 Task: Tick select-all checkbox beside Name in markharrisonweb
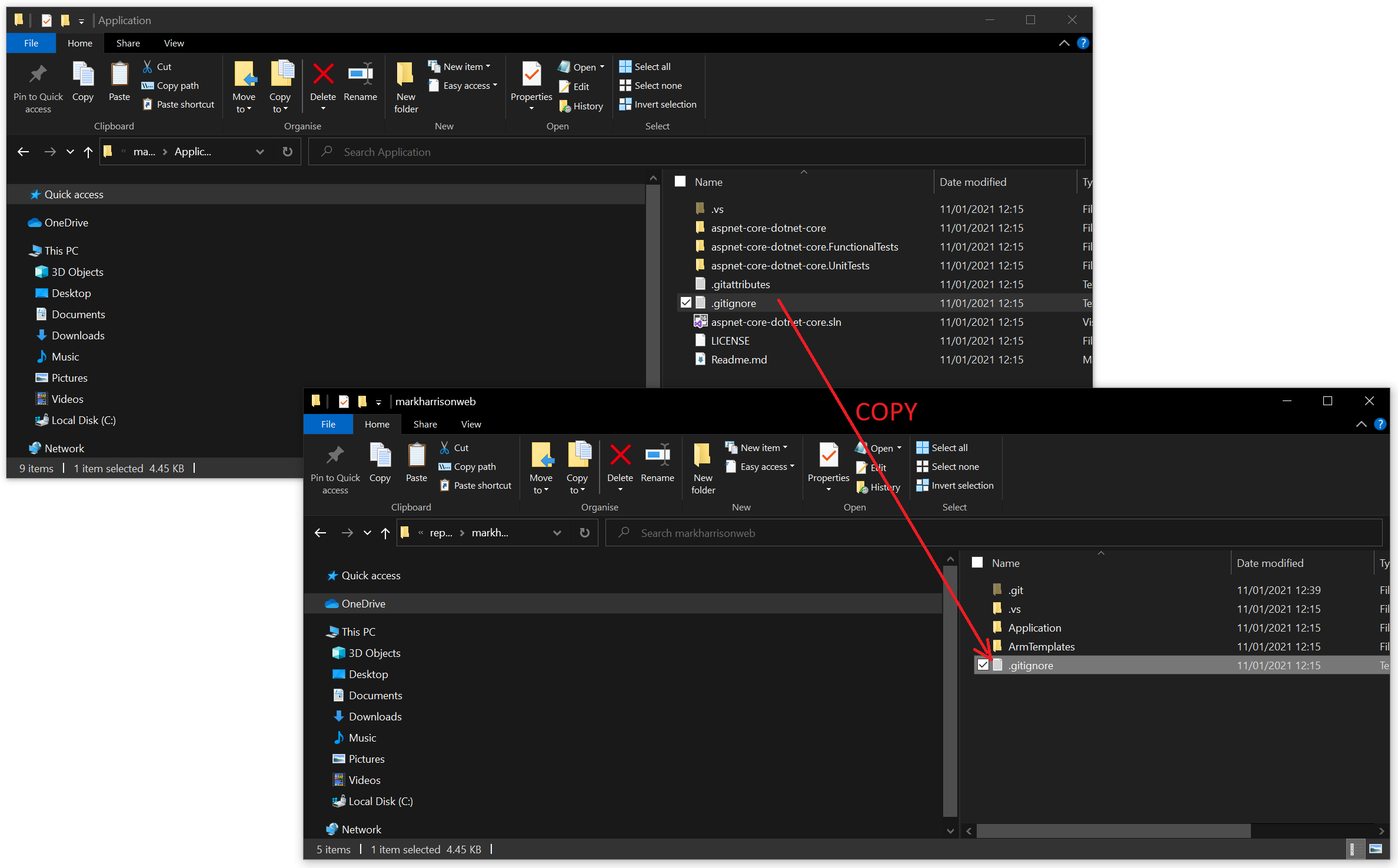tap(977, 563)
